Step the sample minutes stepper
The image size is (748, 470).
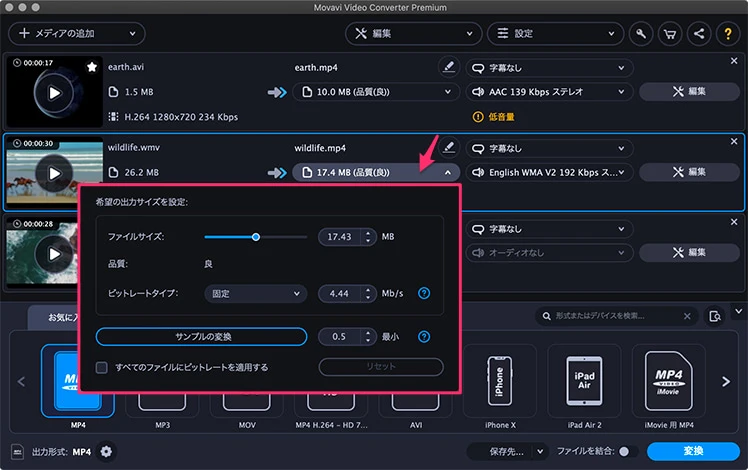coord(368,337)
